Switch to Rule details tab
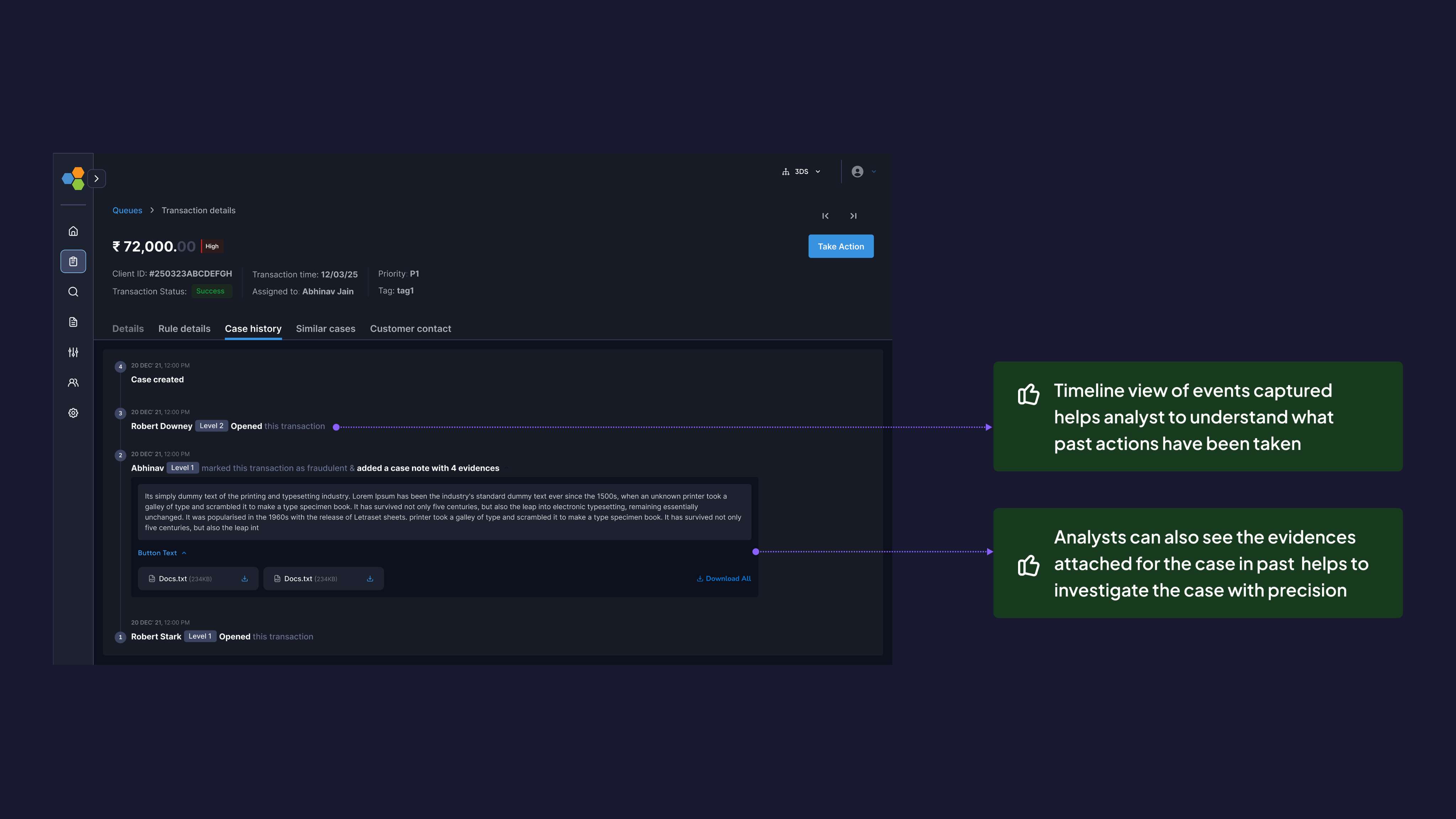Screen dimensions: 1456x819 click(184, 329)
